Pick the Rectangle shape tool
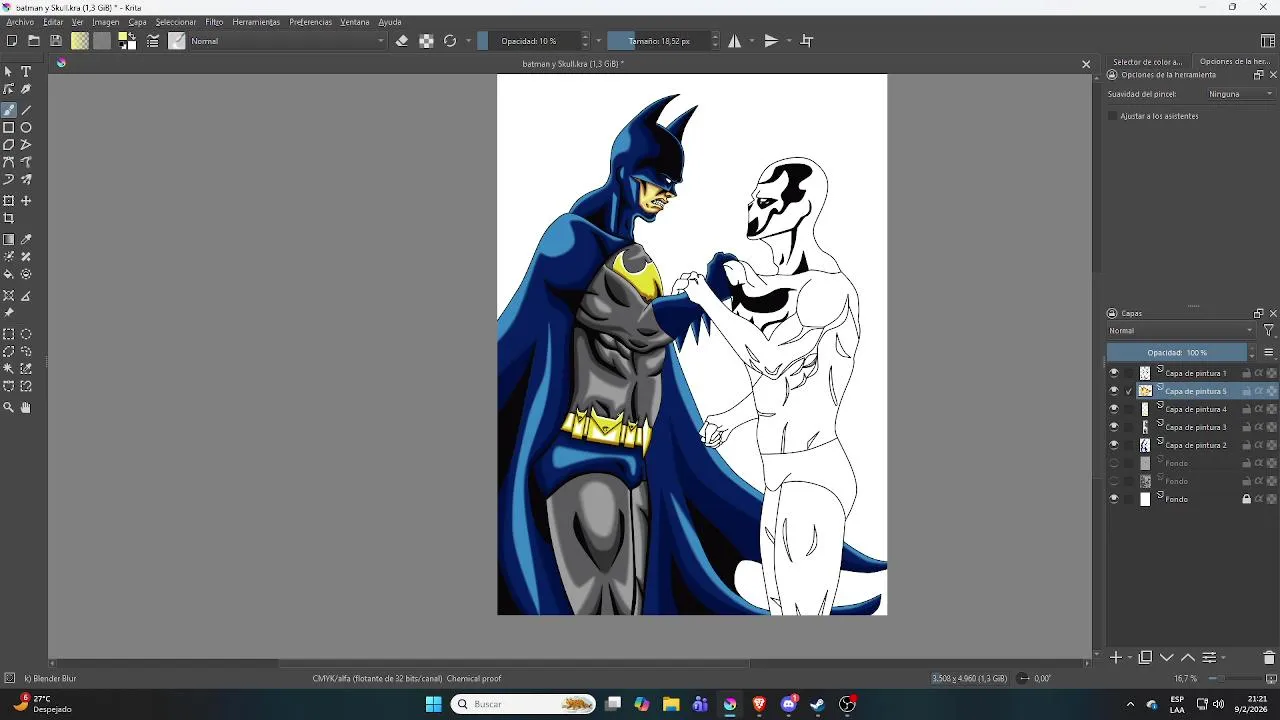The image size is (1280, 720). 9,127
